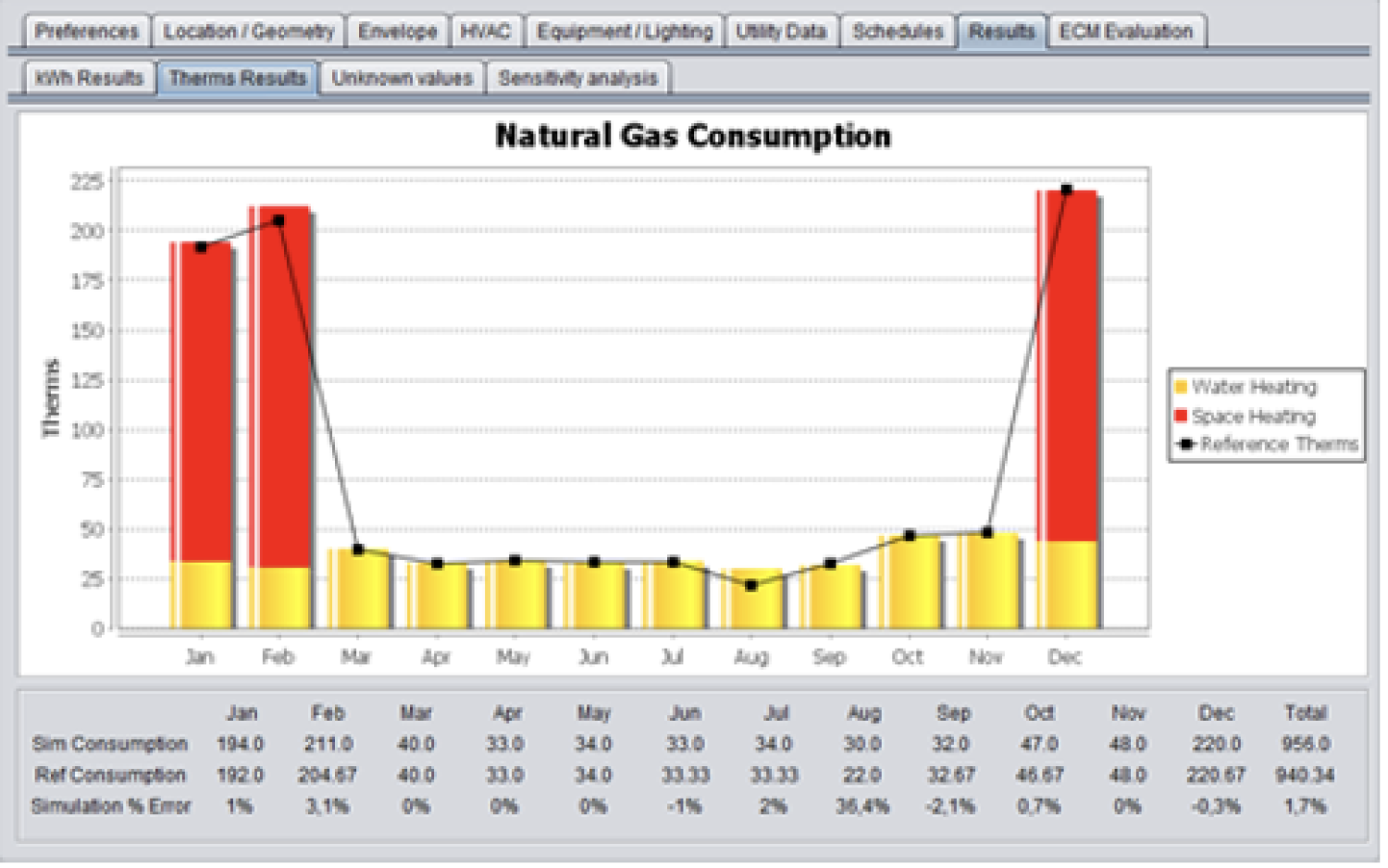
Task: Open the ECM Evaluation tab
Action: pos(1125,31)
